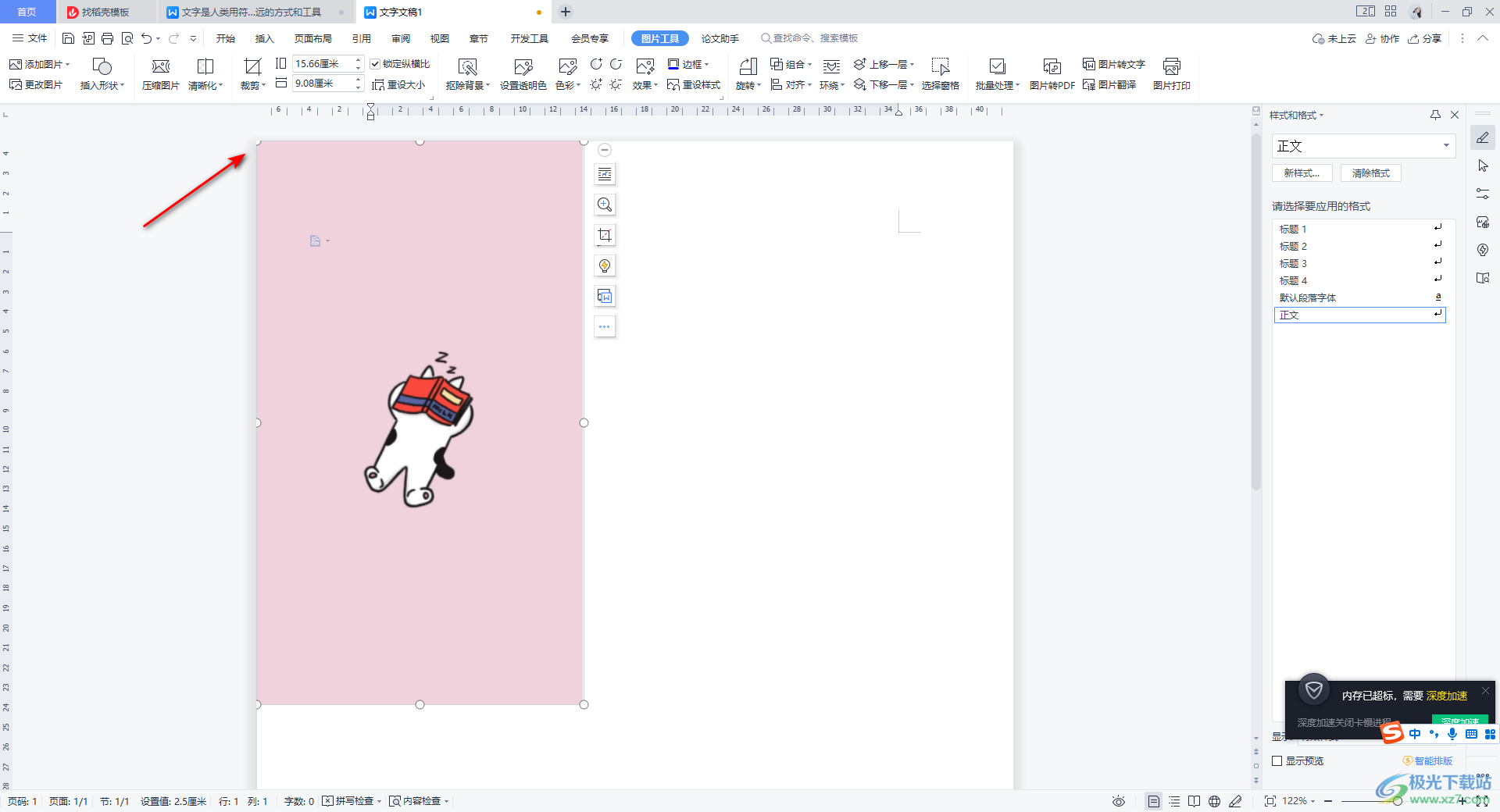The width and height of the screenshot is (1500, 812).
Task: Open the three-dots more floating button
Action: click(x=605, y=326)
